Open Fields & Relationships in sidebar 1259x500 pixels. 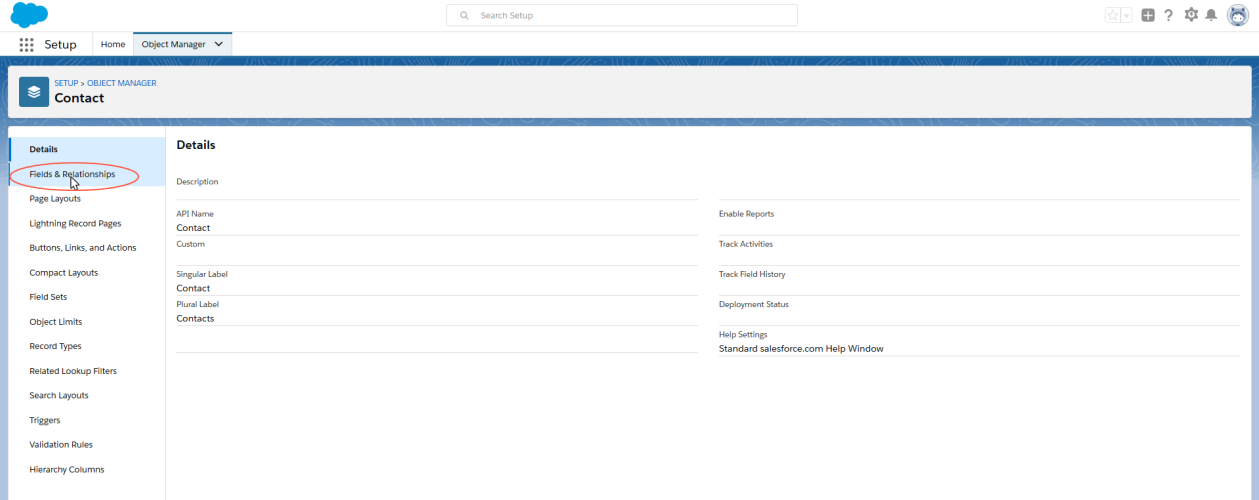click(x=72, y=174)
